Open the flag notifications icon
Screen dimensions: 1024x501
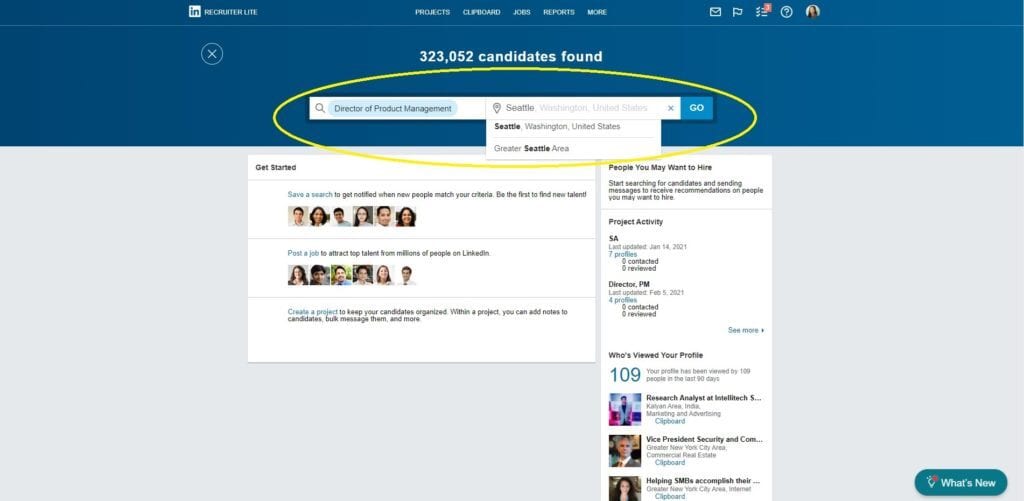point(737,12)
